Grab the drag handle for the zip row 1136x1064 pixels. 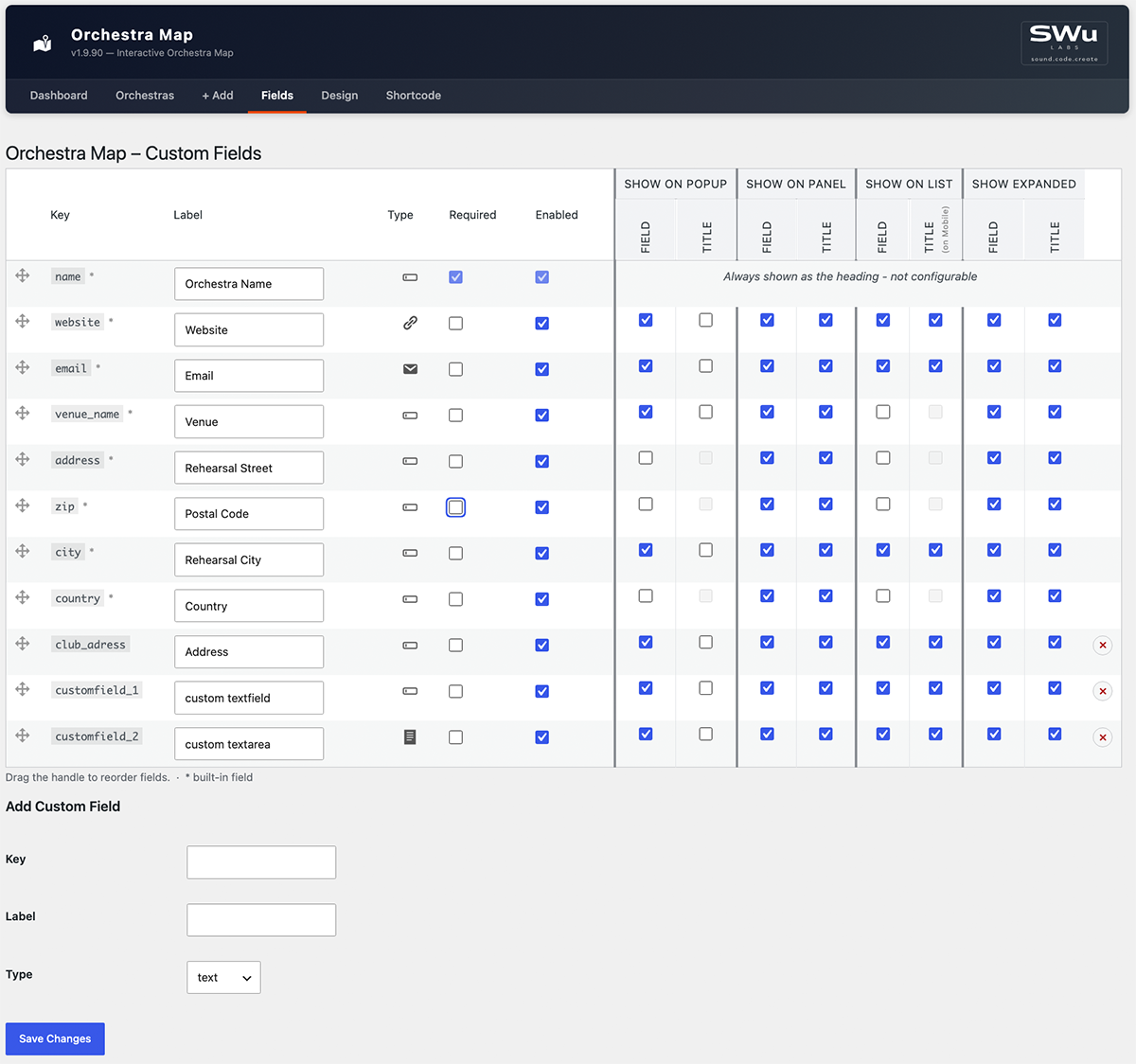click(23, 505)
